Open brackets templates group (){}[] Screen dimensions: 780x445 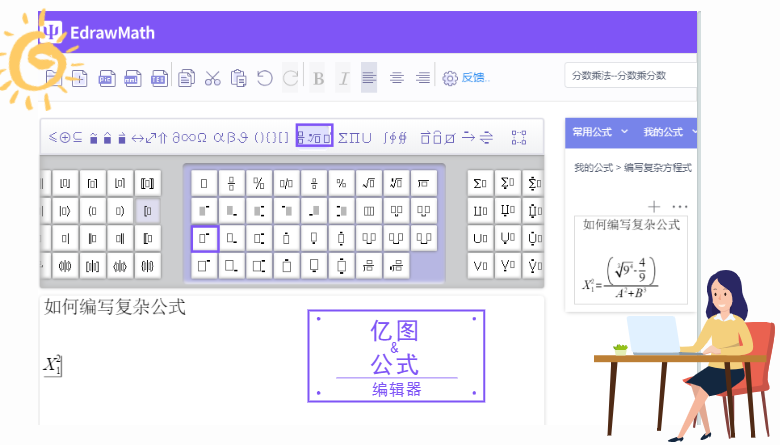click(271, 138)
